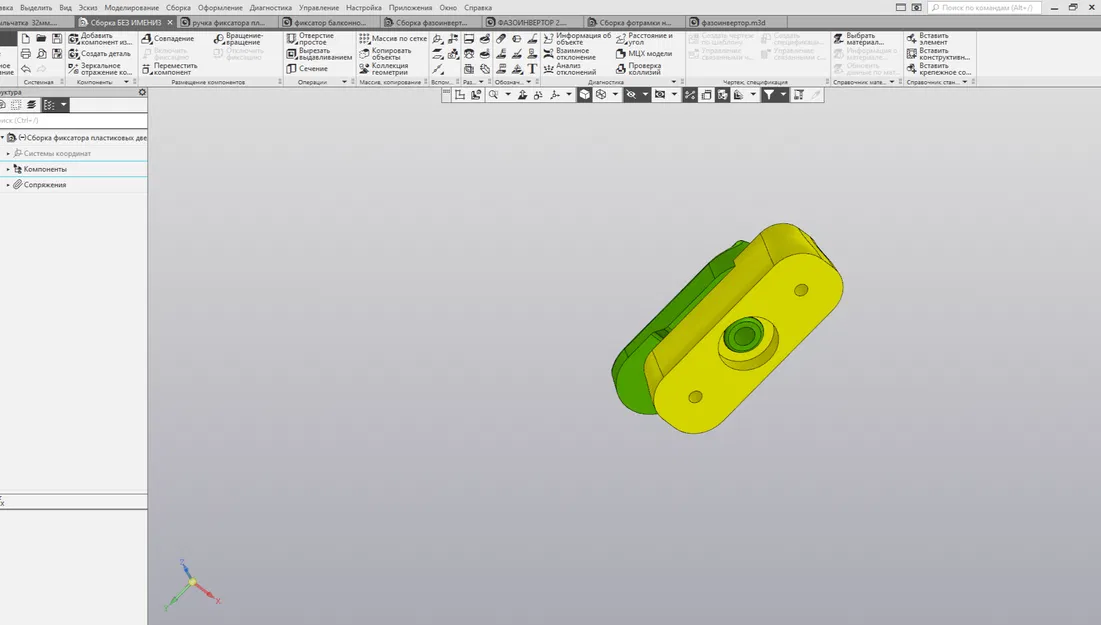Toggle wireframe cube display mode
The image size is (1101, 625).
click(x=601, y=95)
